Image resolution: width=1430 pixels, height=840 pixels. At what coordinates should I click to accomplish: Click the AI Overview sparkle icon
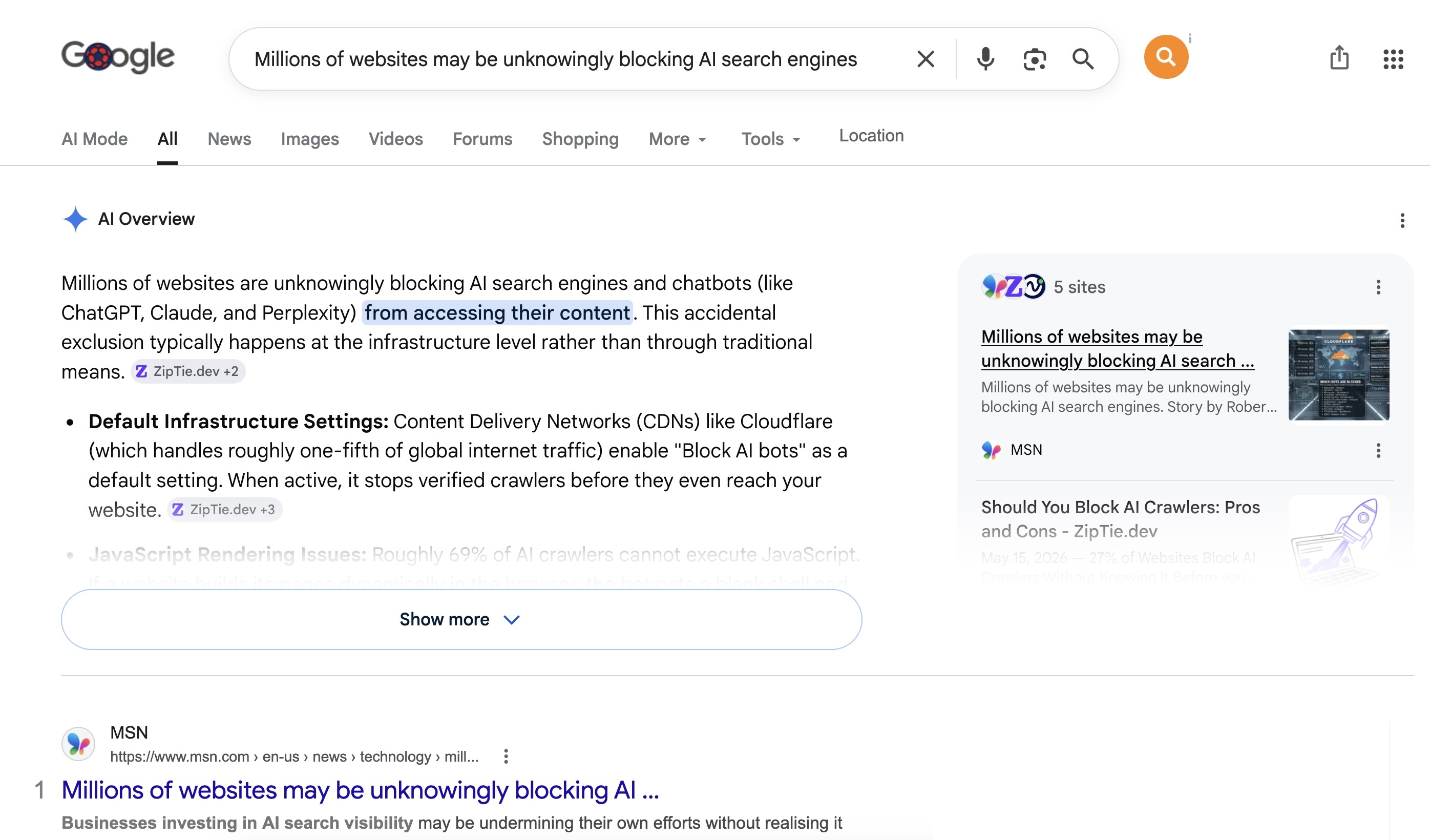(x=75, y=219)
